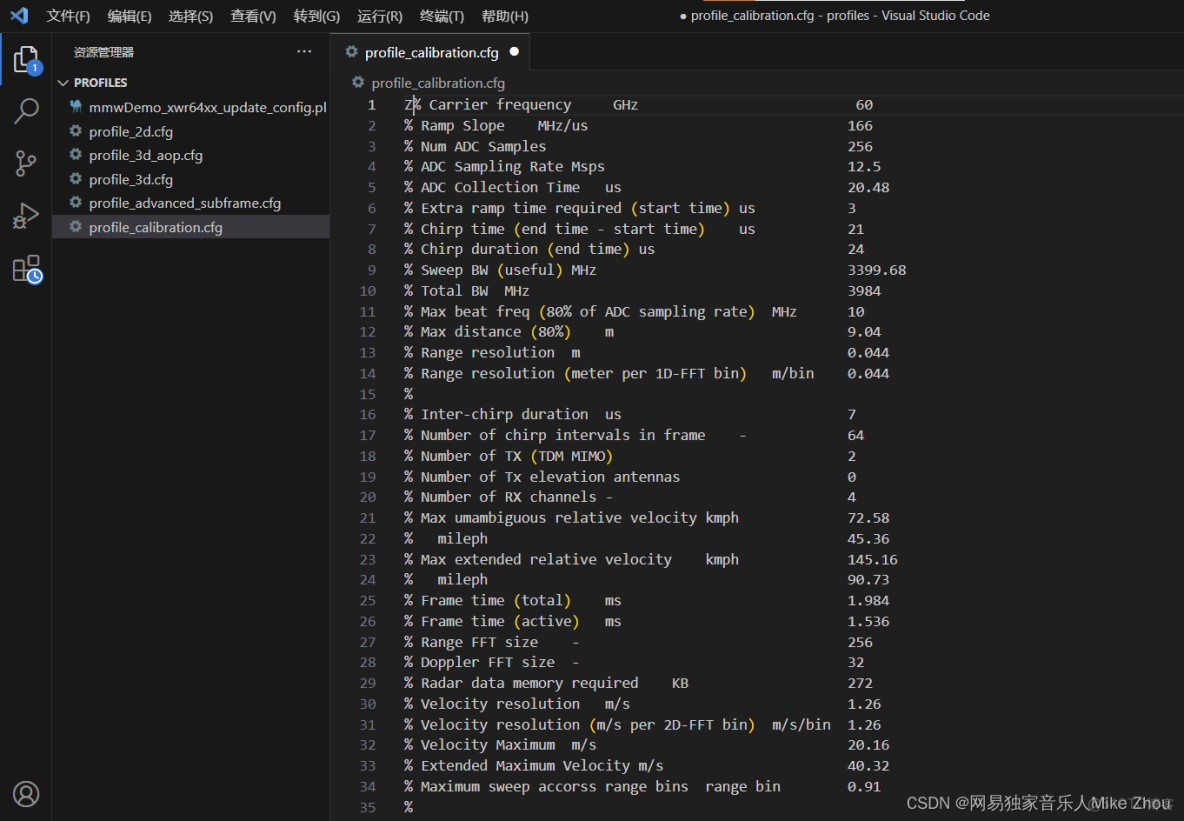Click profile_calibration.cfg in the breadcrumb
This screenshot has width=1184, height=821.
438,83
